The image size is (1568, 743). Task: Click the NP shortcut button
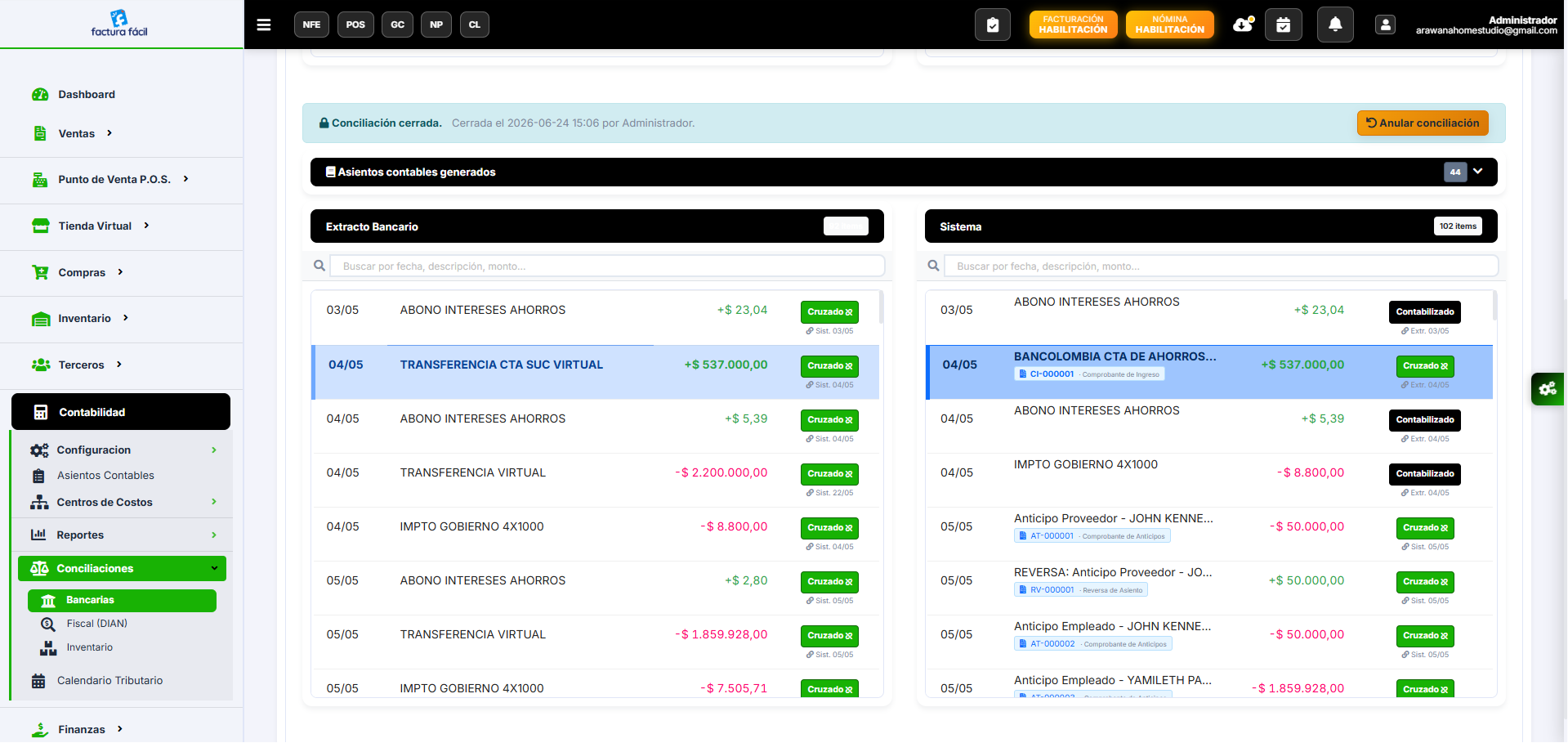436,25
